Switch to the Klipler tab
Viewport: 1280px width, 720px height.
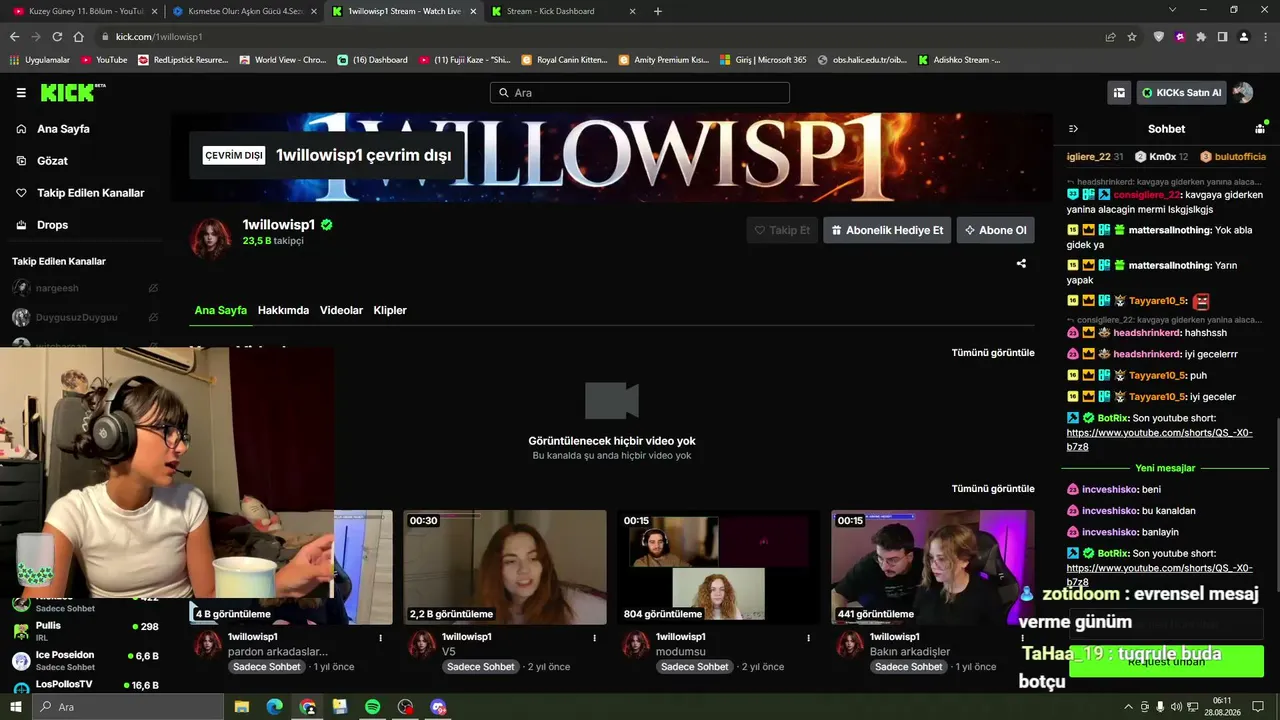pyautogui.click(x=390, y=310)
